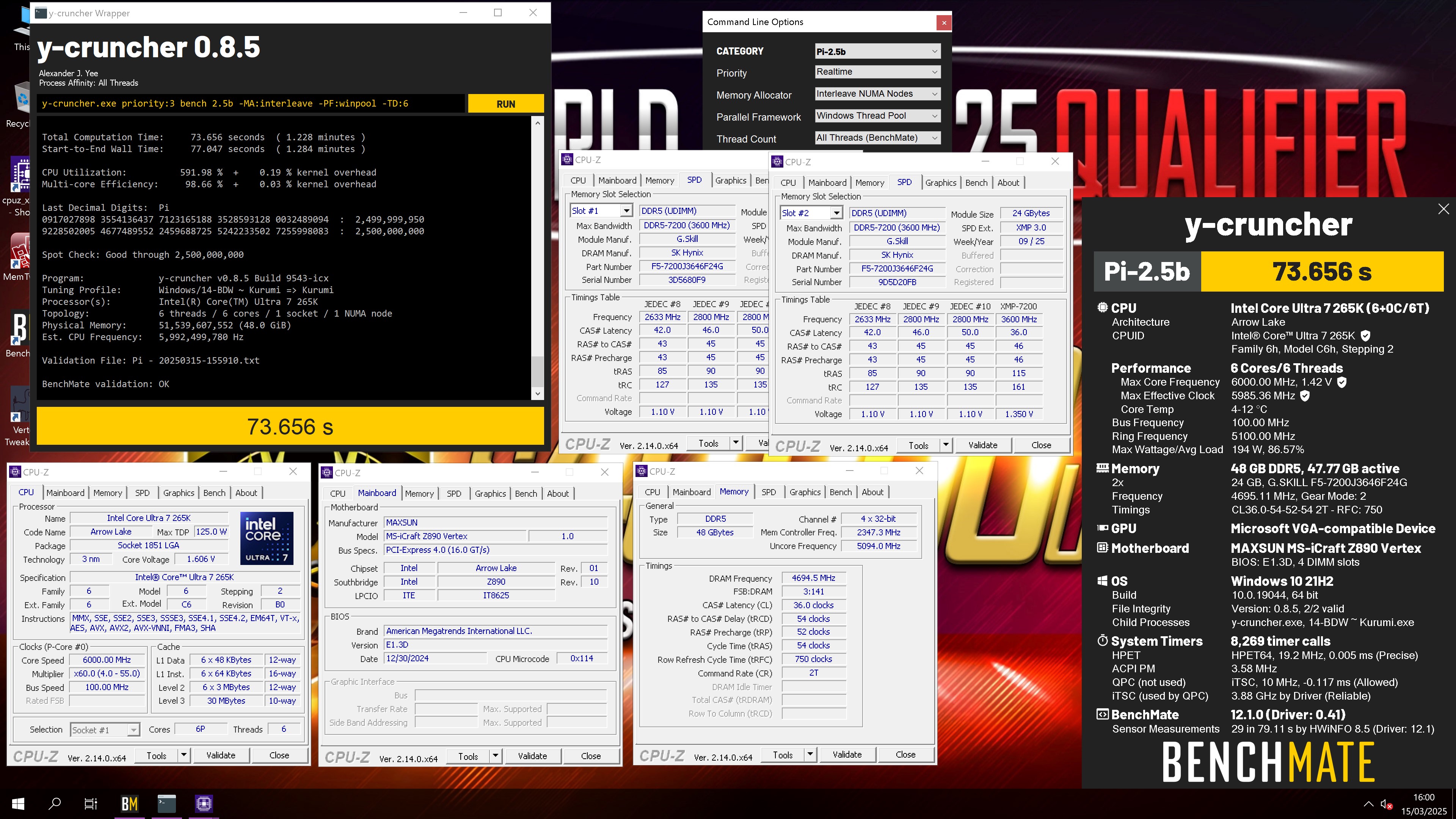Open Tools arrow in CPU-Z Memory window
The height and width of the screenshot is (819, 1456).
[x=810, y=755]
